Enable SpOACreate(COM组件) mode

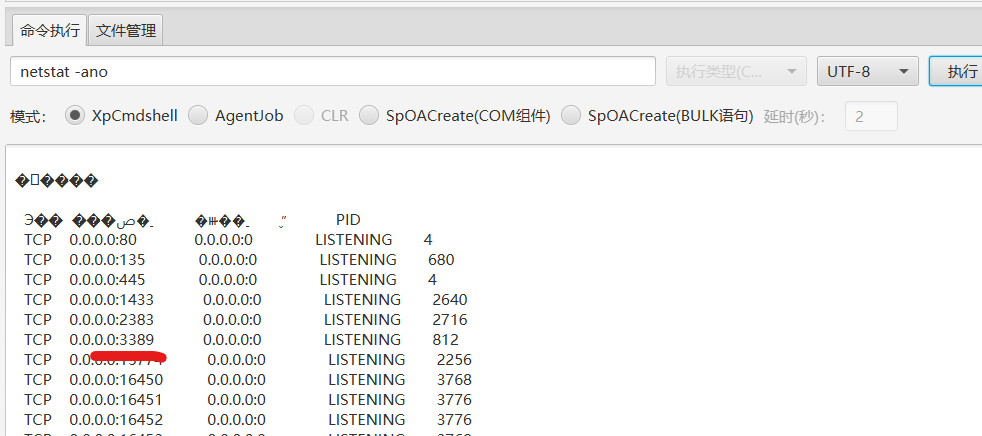(x=369, y=115)
